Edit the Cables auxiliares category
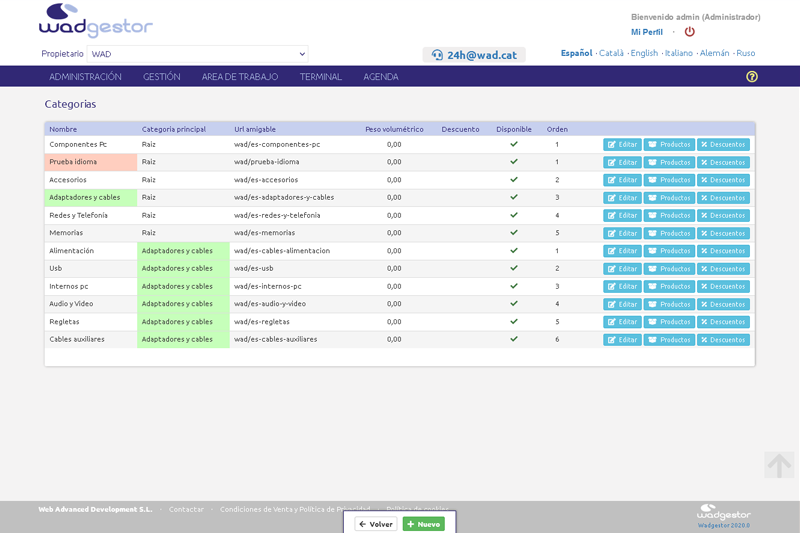The height and width of the screenshot is (533, 800). 622,340
